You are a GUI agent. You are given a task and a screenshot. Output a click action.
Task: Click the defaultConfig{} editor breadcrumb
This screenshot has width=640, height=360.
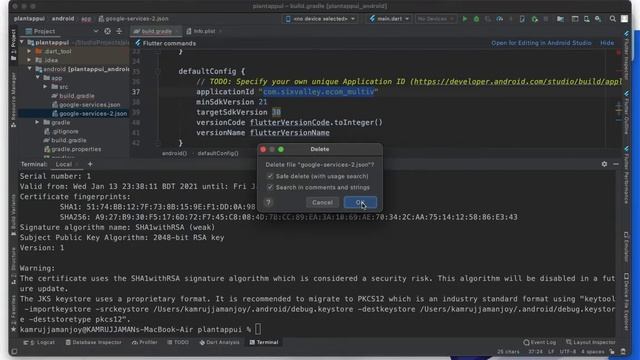(218, 153)
